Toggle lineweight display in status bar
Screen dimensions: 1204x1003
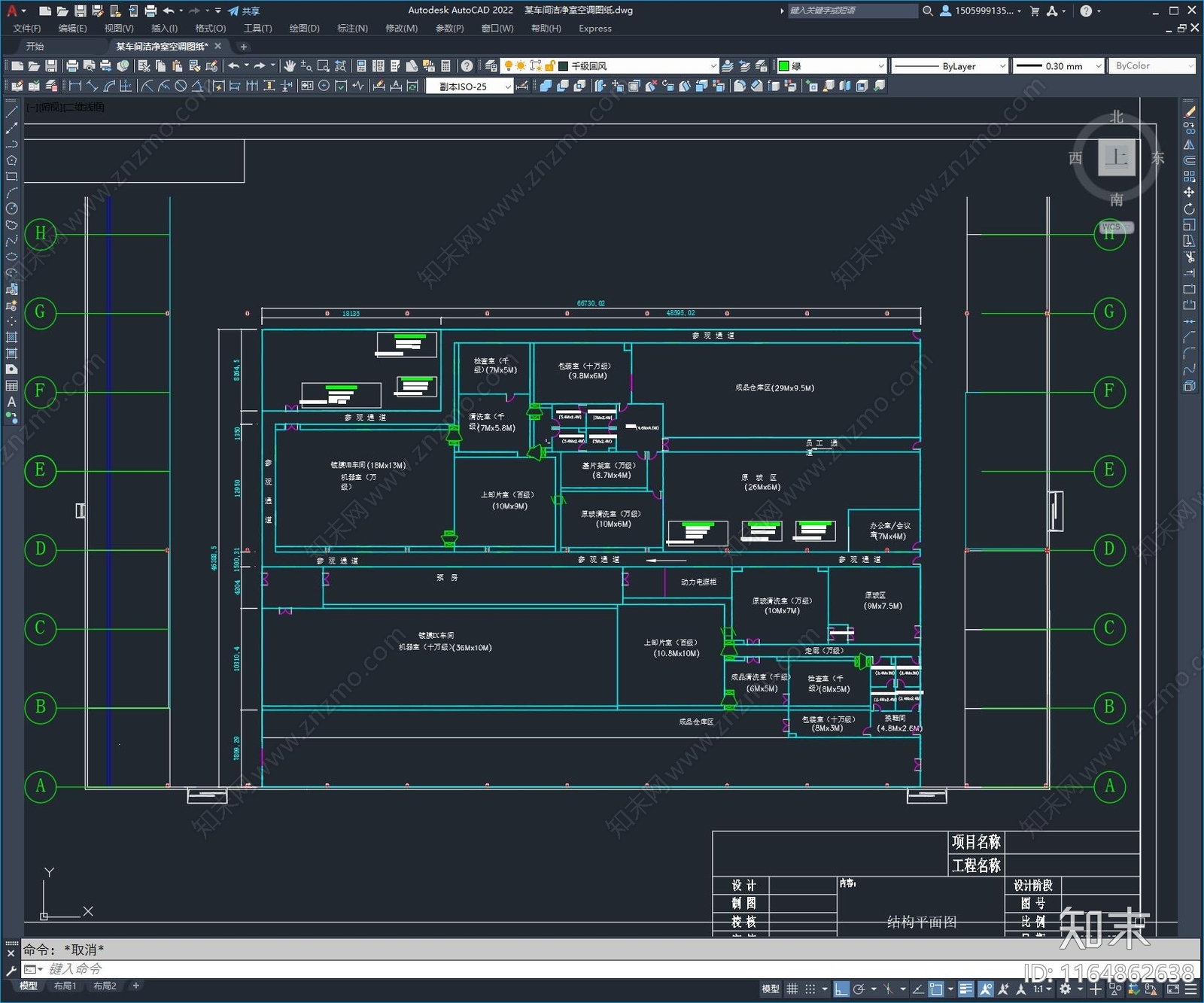coord(966,989)
